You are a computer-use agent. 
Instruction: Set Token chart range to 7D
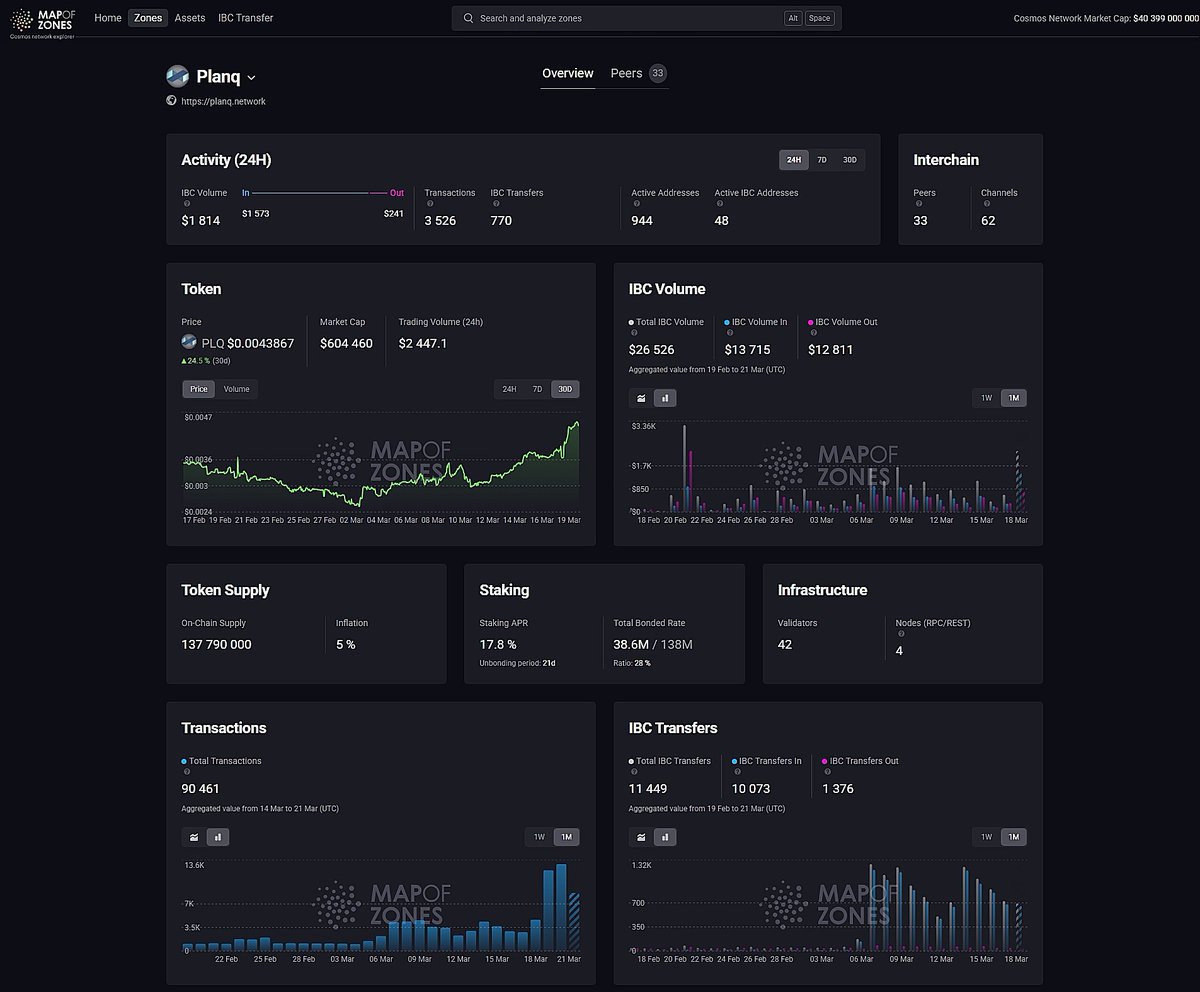[x=537, y=389]
